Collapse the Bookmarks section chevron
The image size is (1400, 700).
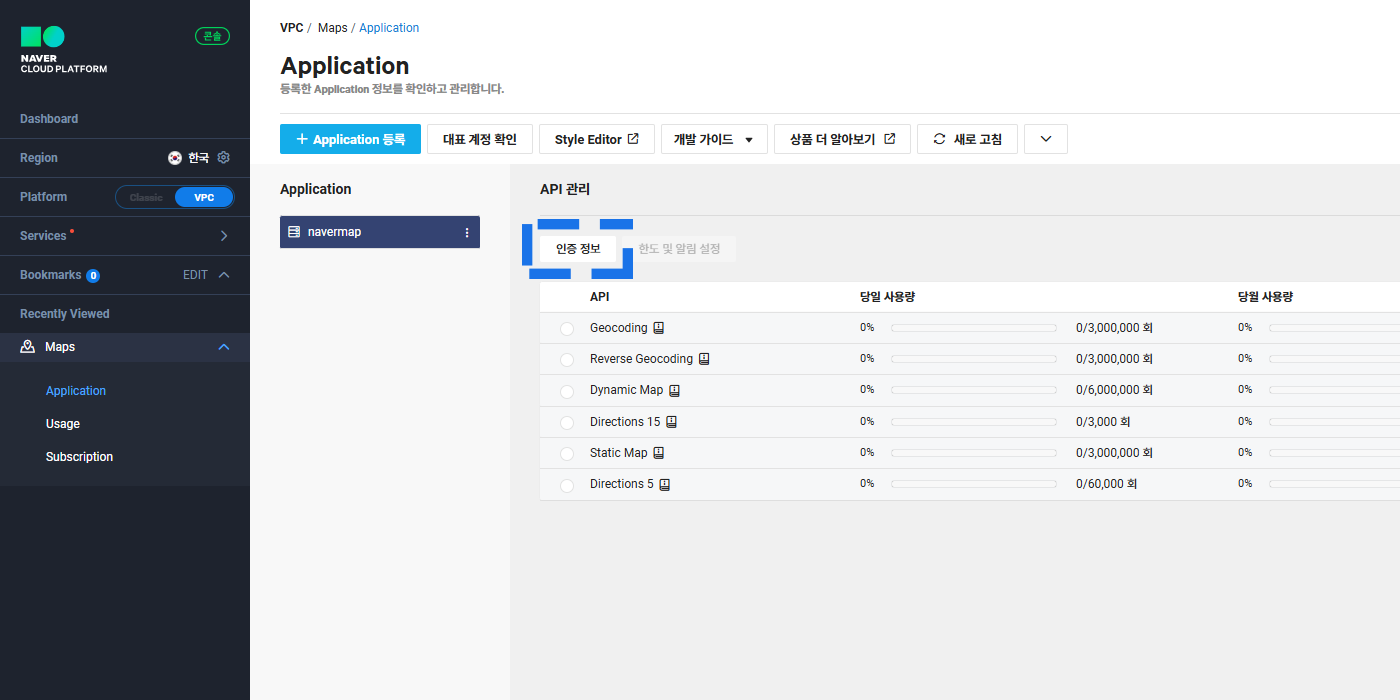(224, 275)
